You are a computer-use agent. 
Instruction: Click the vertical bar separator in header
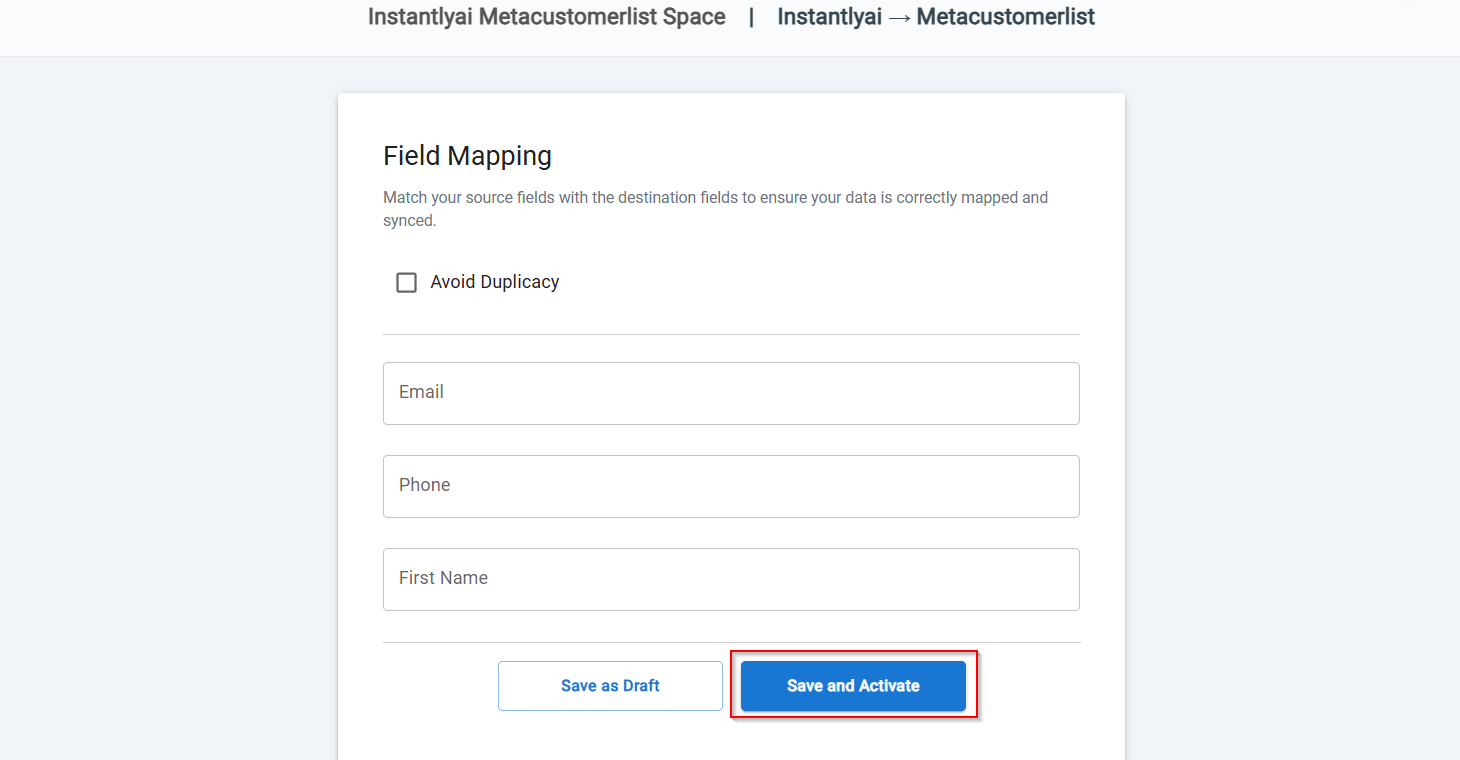click(751, 17)
